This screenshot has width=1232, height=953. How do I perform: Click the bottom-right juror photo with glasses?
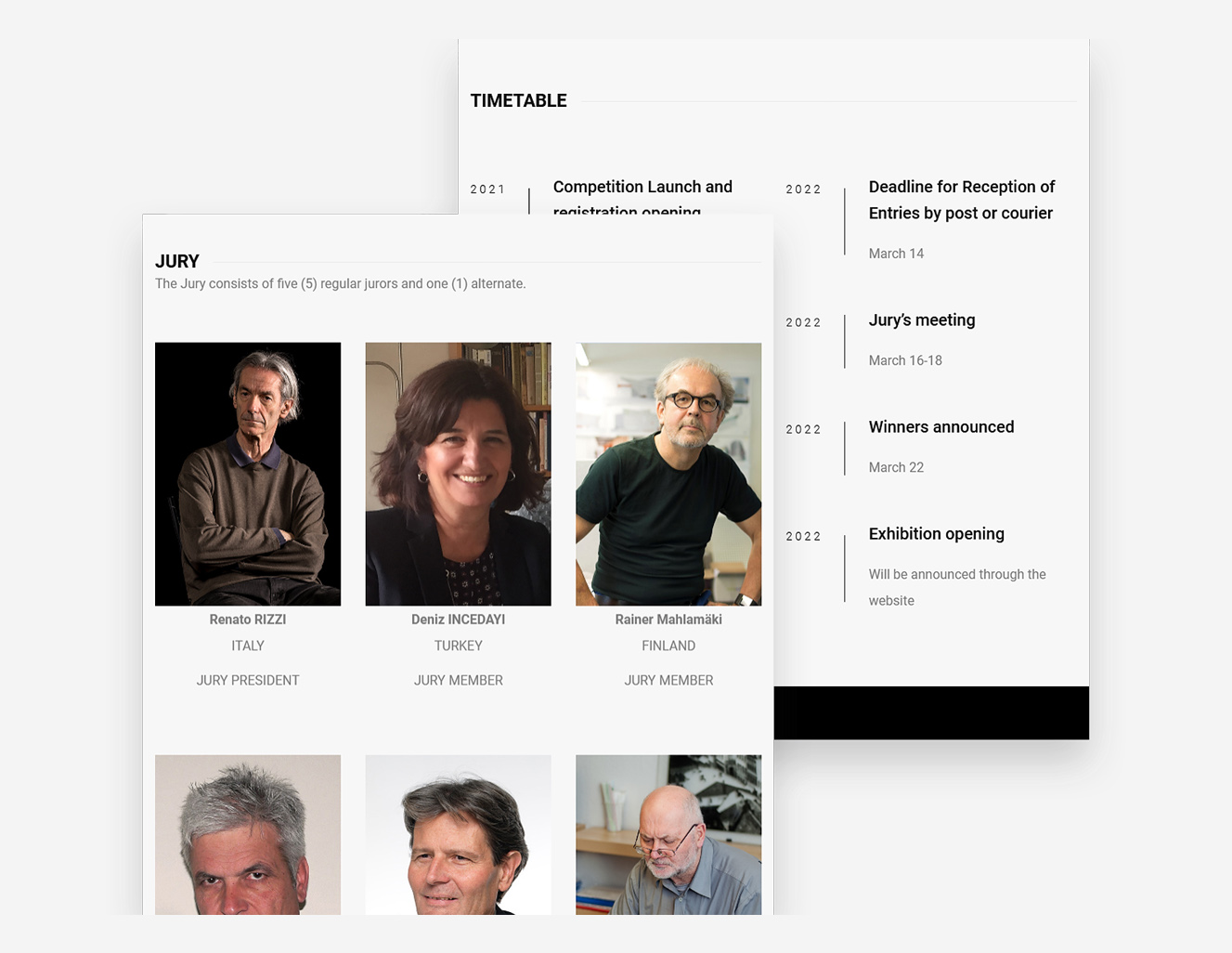[x=668, y=834]
